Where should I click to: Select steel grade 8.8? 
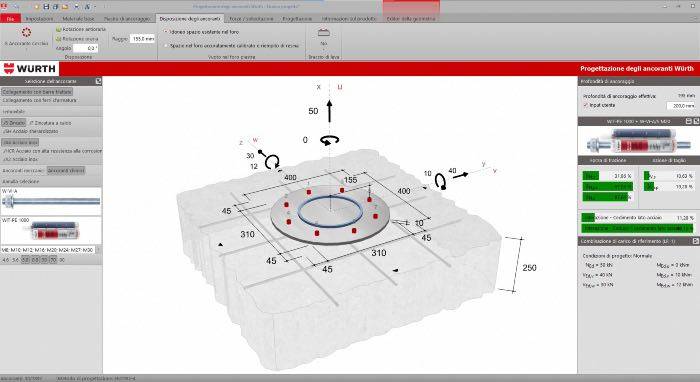click(36, 260)
